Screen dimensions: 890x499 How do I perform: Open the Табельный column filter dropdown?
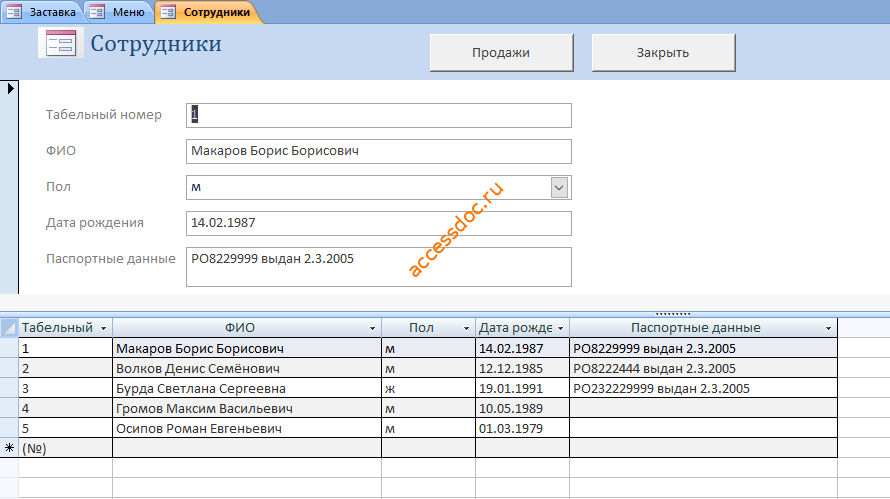point(103,328)
